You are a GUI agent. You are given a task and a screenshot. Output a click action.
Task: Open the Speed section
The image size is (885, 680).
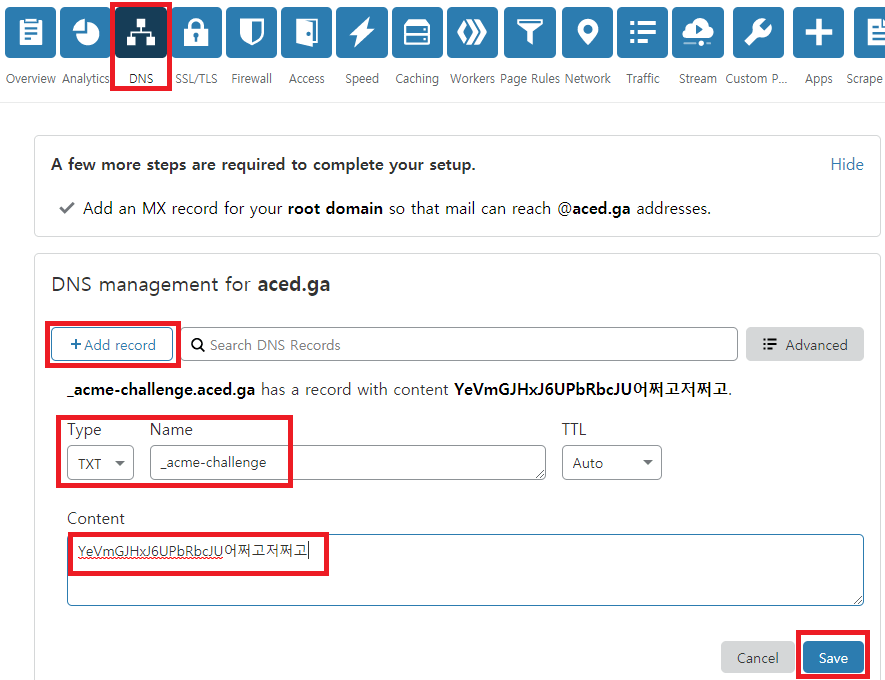(361, 33)
